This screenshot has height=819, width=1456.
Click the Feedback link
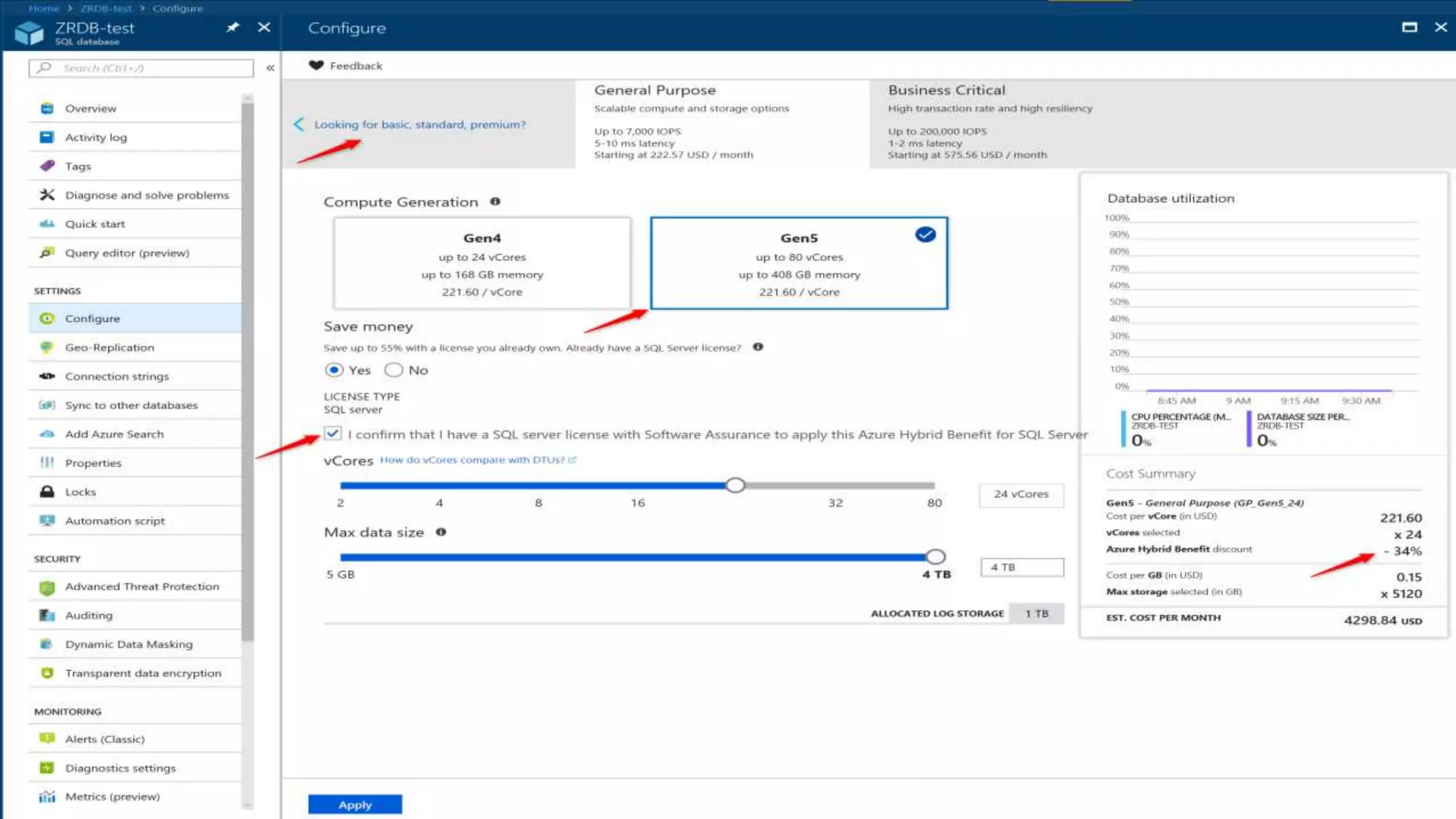click(355, 65)
